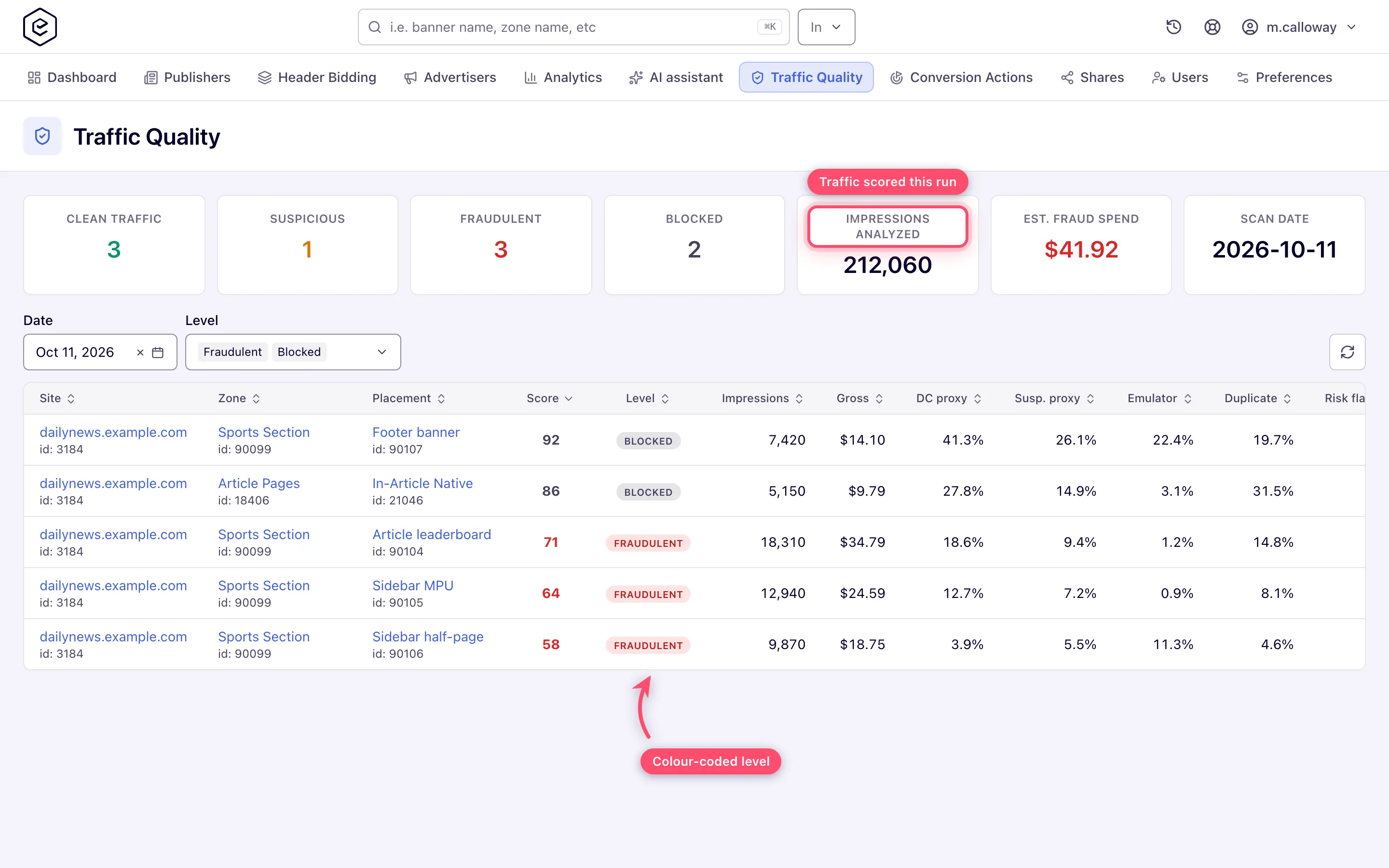The height and width of the screenshot is (868, 1389).
Task: Open the history clock icon
Action: click(x=1173, y=27)
